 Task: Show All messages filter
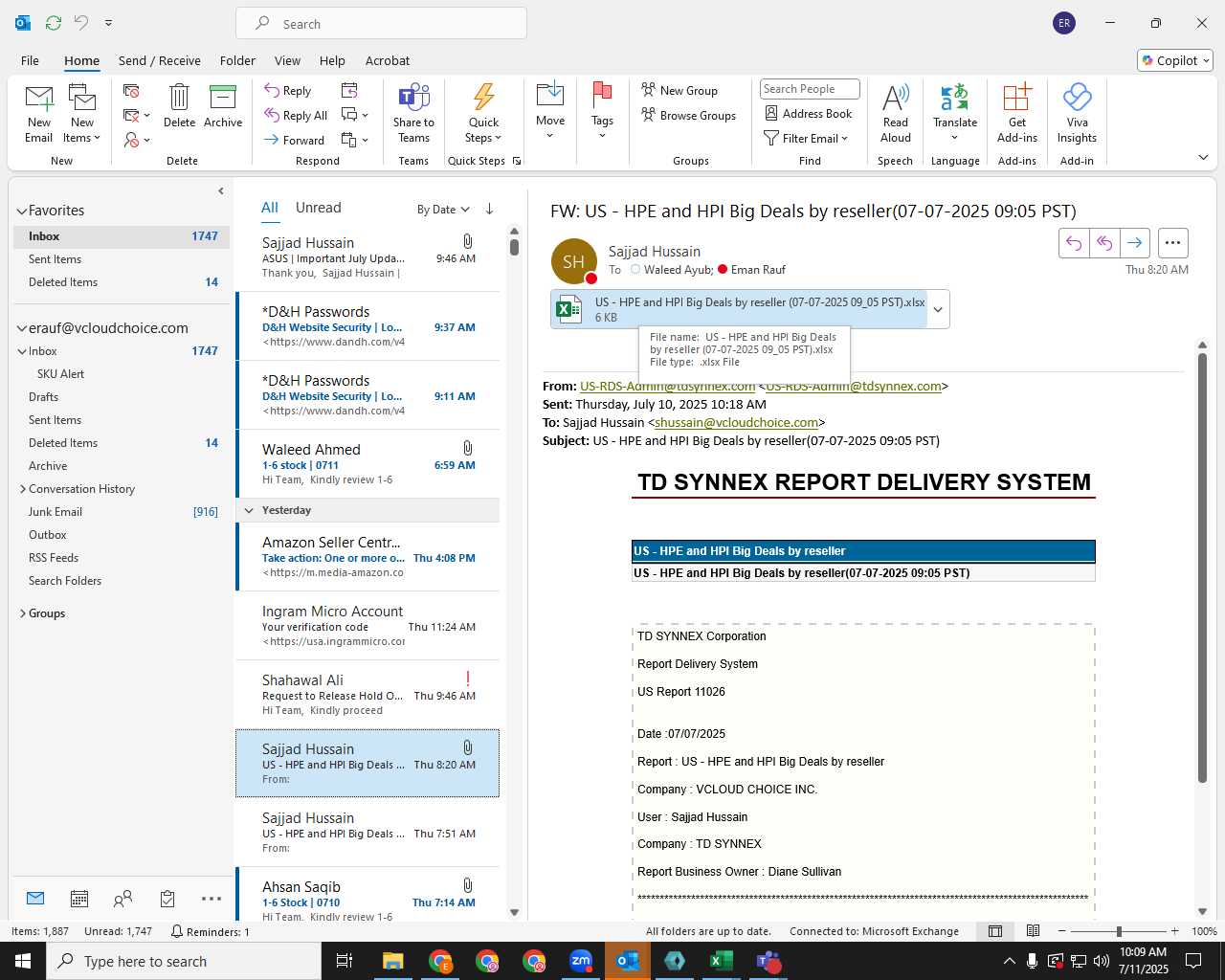[270, 208]
